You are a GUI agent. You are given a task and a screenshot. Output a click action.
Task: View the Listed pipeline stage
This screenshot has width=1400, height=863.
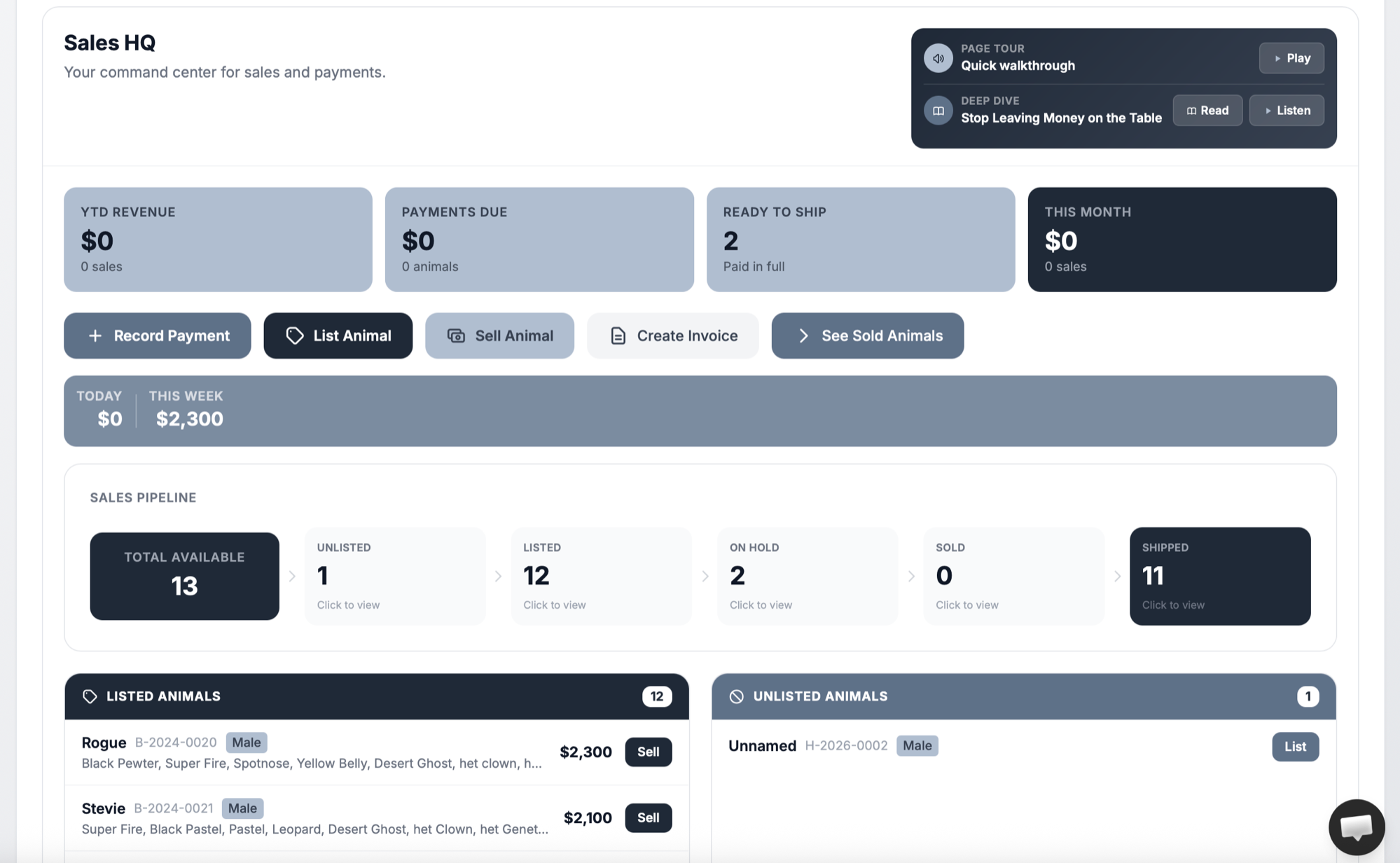pos(601,576)
